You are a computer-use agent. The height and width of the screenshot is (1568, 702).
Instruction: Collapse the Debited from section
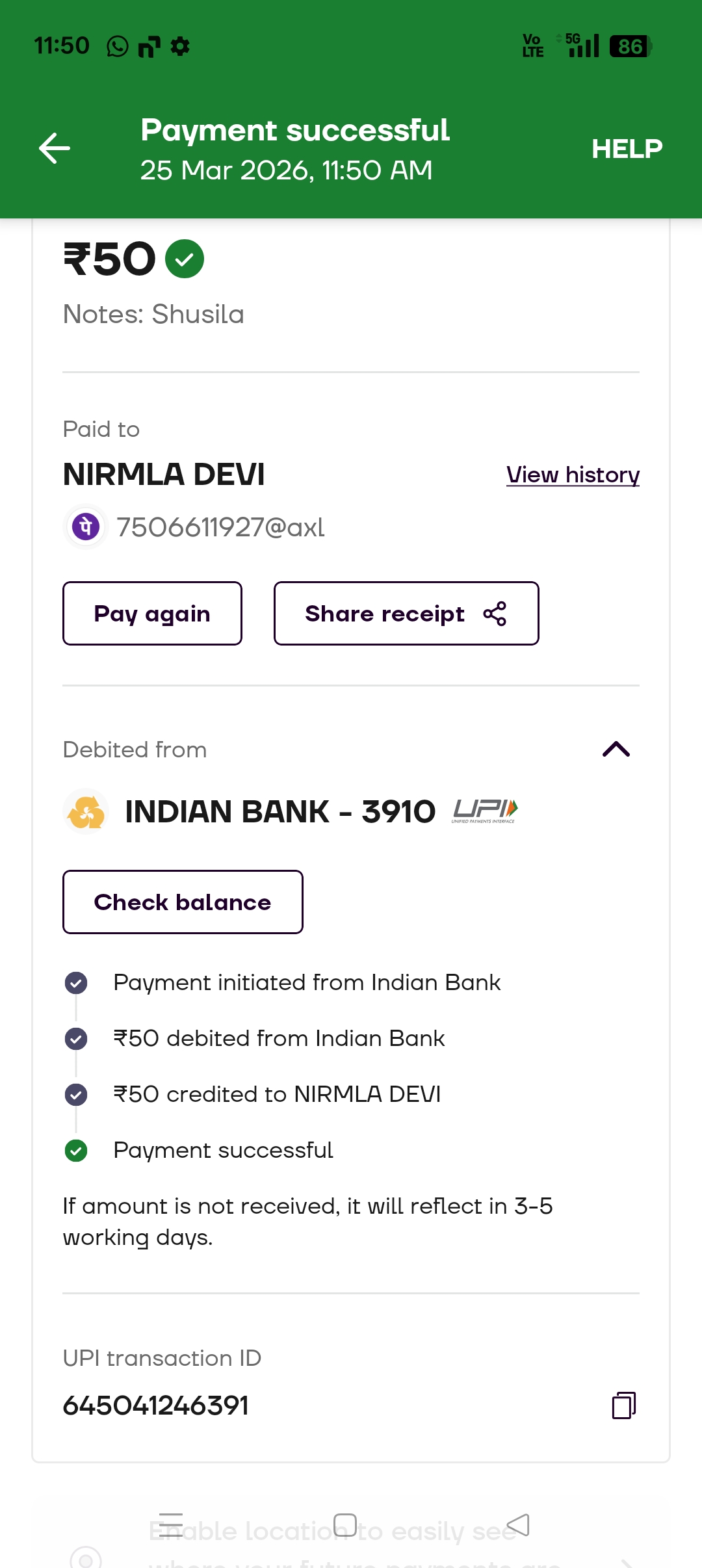pyautogui.click(x=616, y=750)
